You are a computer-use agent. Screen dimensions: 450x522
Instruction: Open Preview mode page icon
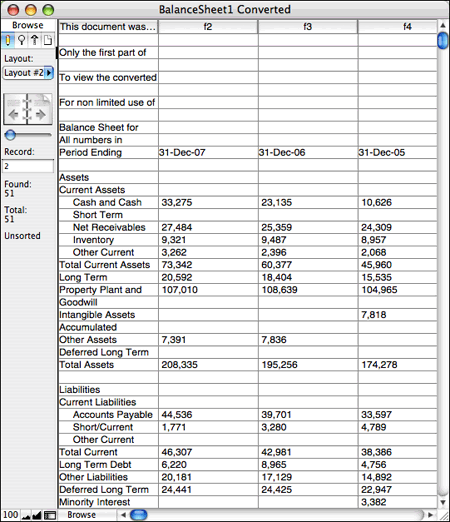tap(48, 40)
